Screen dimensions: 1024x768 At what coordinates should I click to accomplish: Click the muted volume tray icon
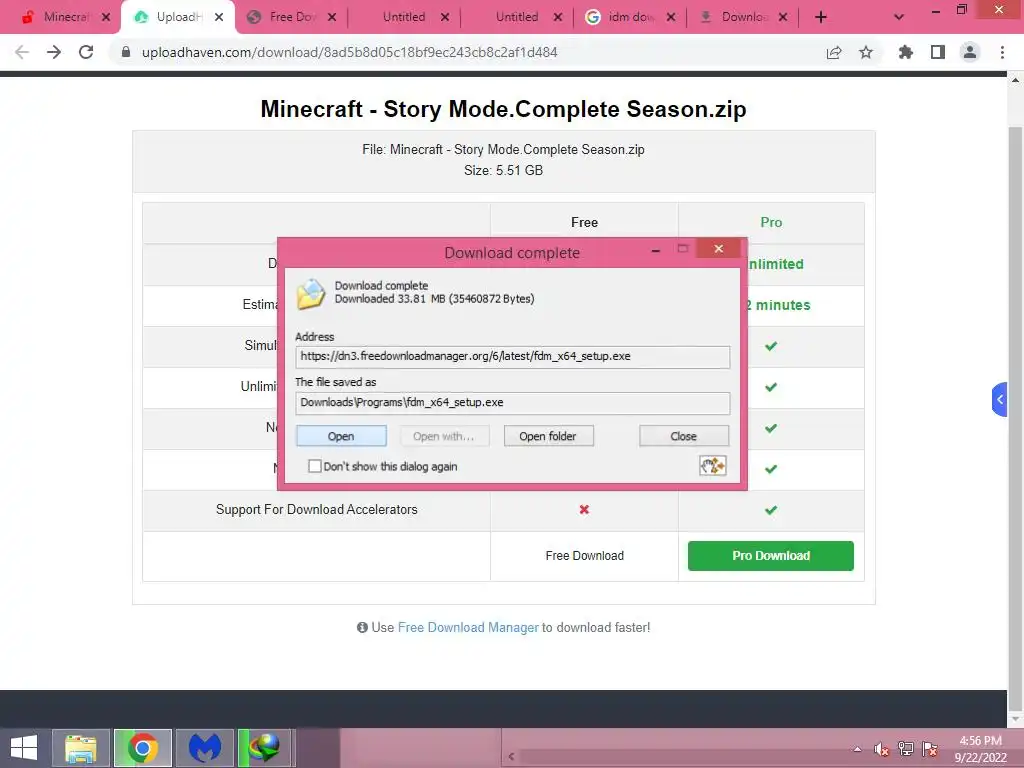pos(881,749)
